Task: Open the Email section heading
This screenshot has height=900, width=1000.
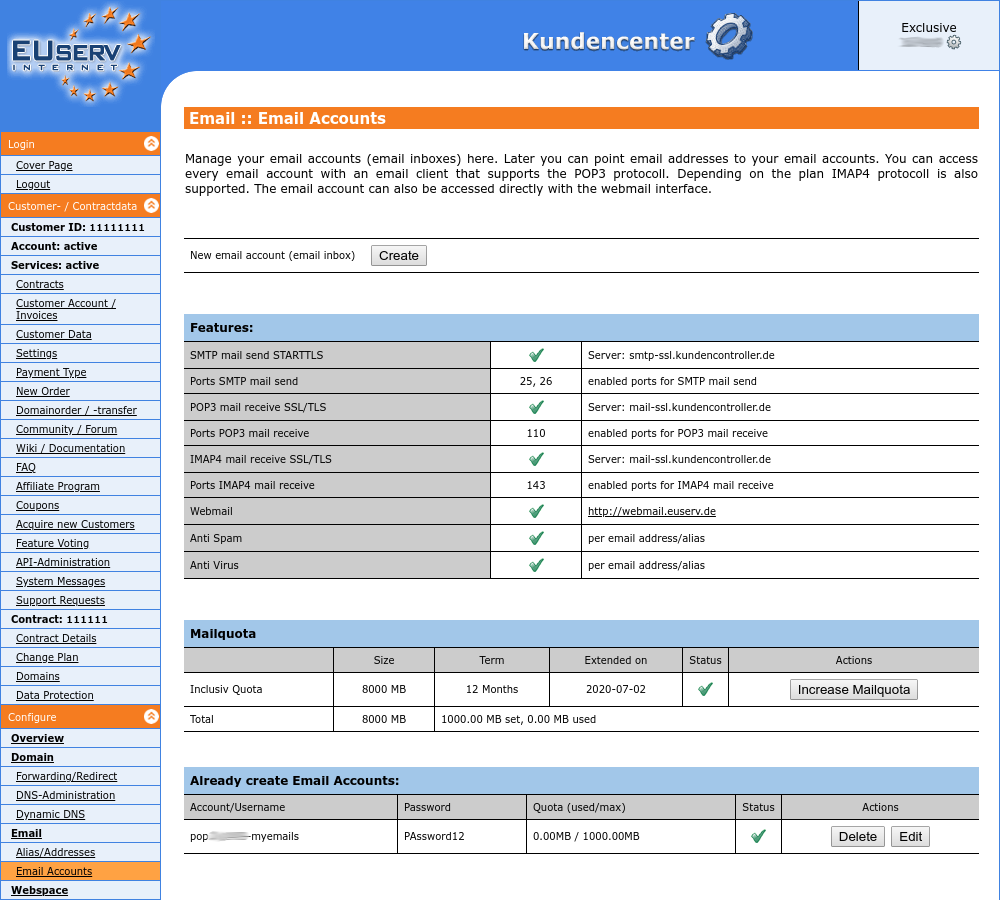Action: point(26,833)
